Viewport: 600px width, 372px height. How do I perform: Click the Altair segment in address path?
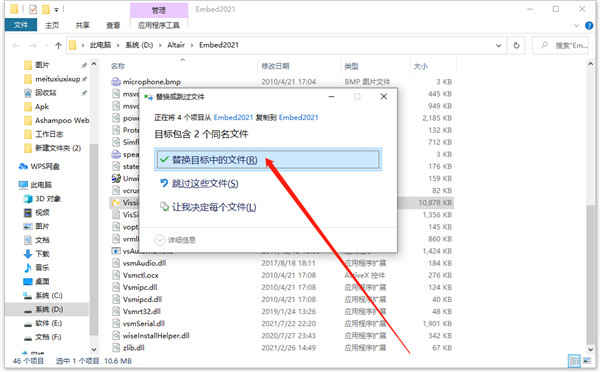[x=176, y=45]
